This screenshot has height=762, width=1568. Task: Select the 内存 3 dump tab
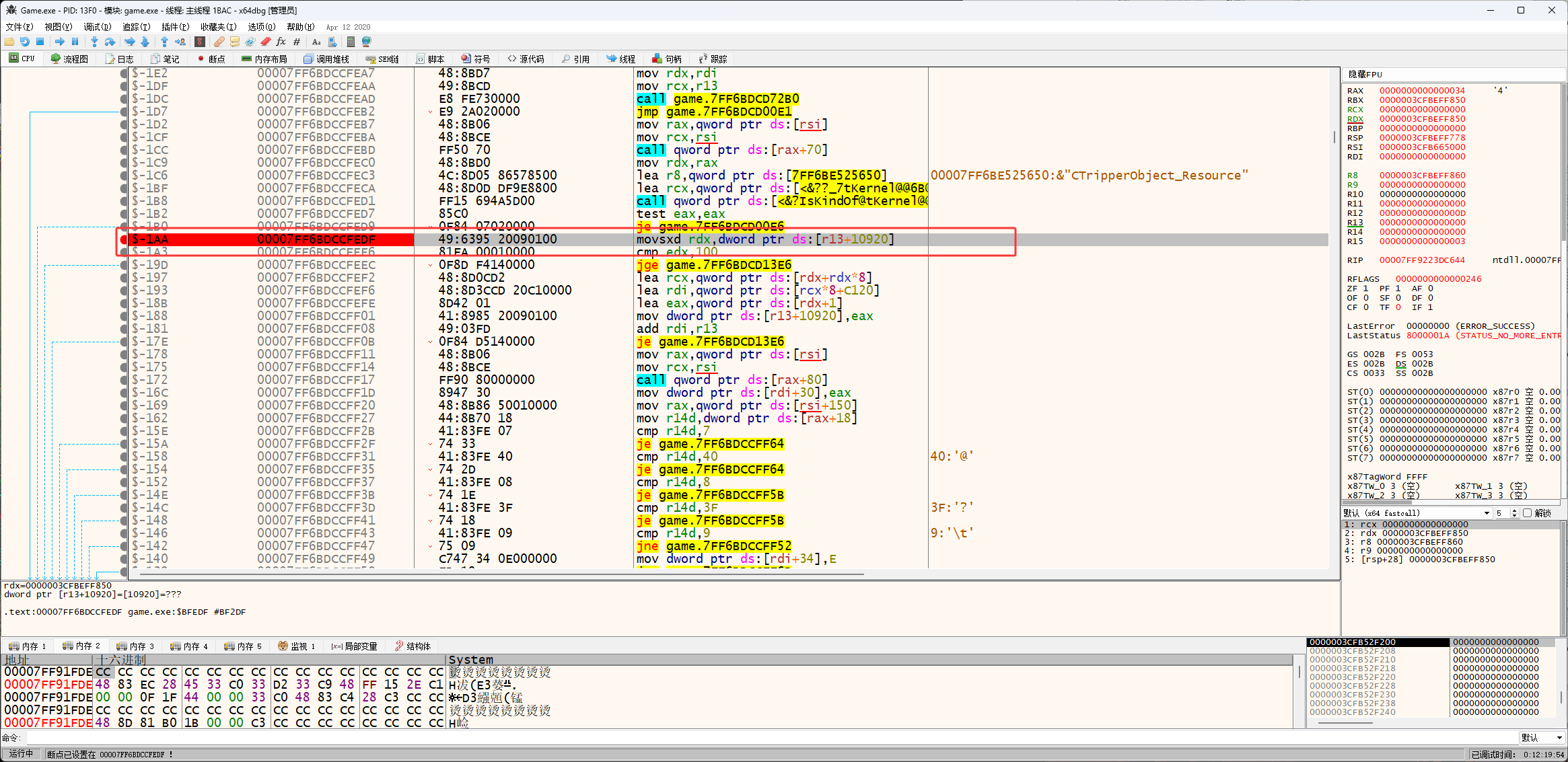[x=135, y=646]
